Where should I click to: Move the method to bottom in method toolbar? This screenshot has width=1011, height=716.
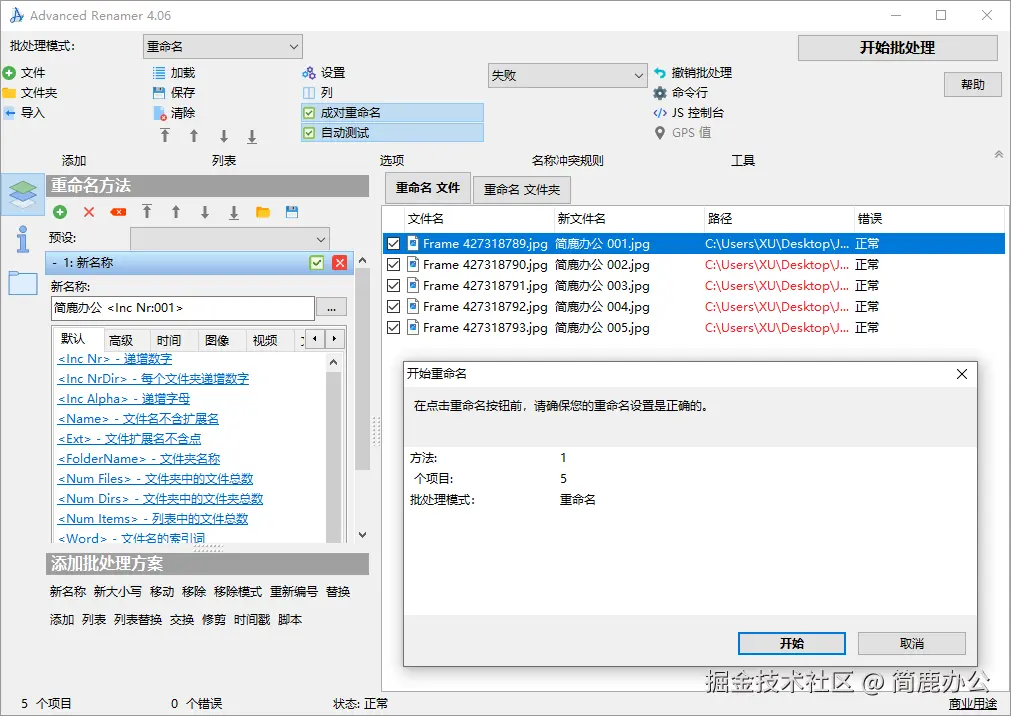click(x=234, y=212)
